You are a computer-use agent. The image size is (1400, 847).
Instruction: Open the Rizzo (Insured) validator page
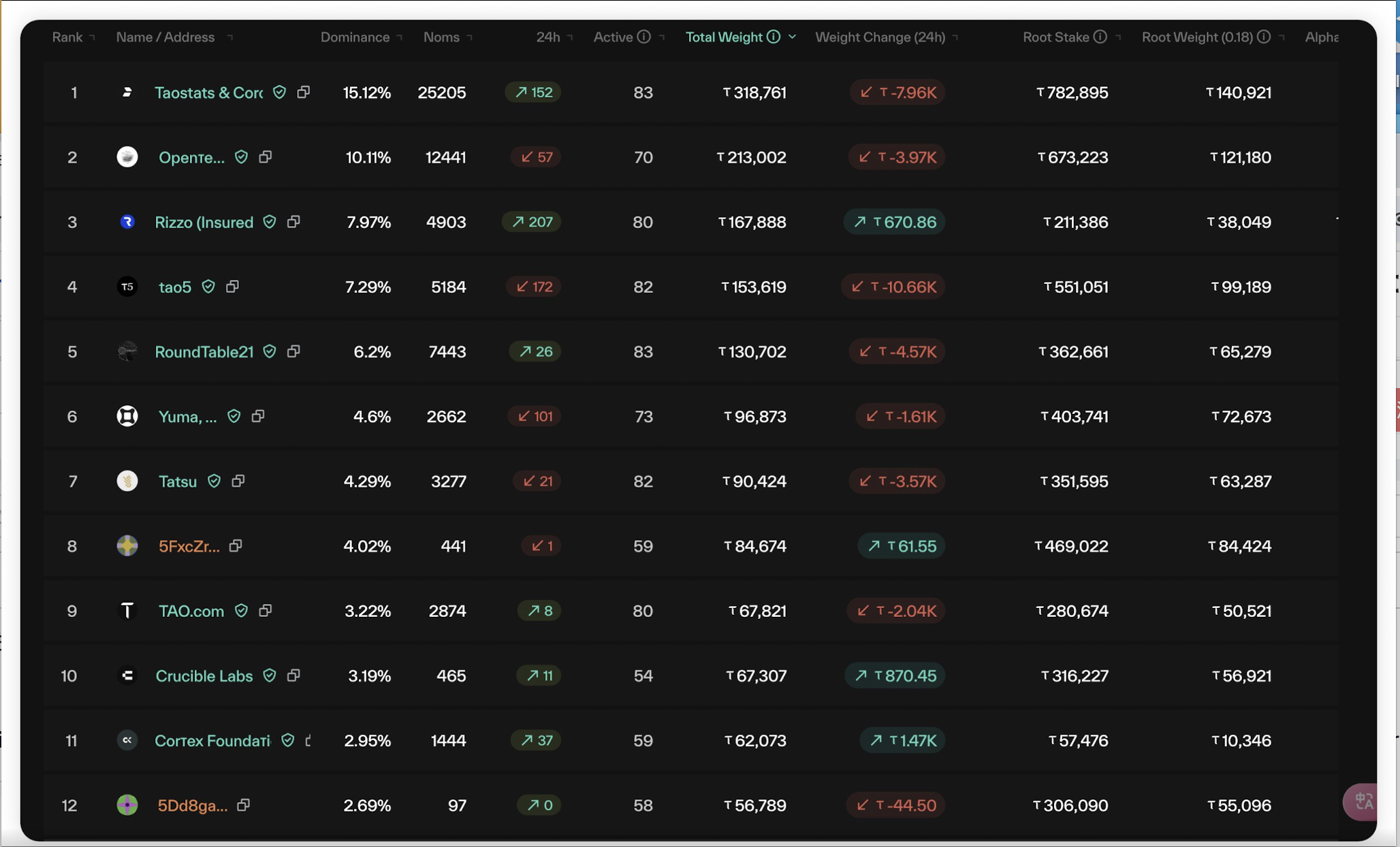tap(204, 222)
